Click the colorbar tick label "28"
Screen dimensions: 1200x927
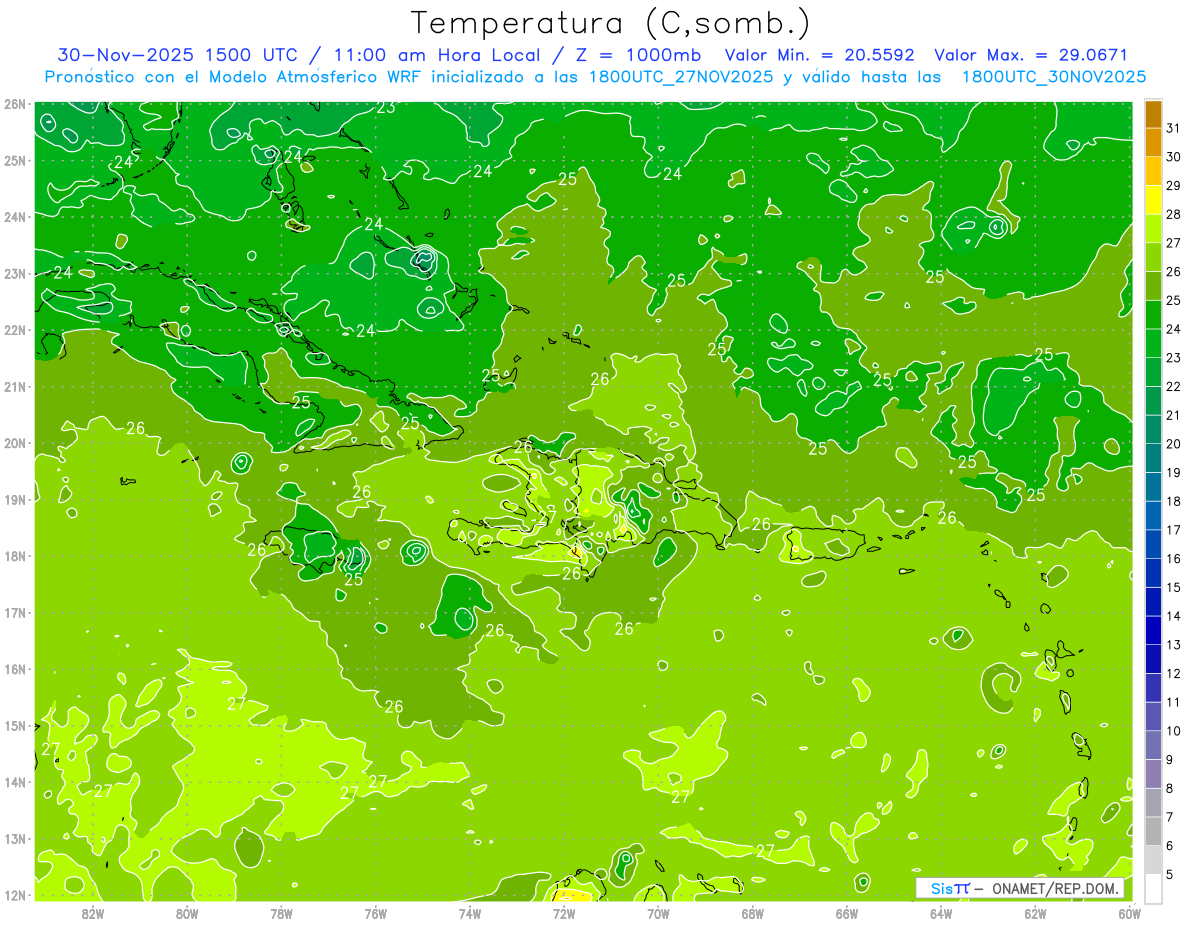pos(1174,214)
